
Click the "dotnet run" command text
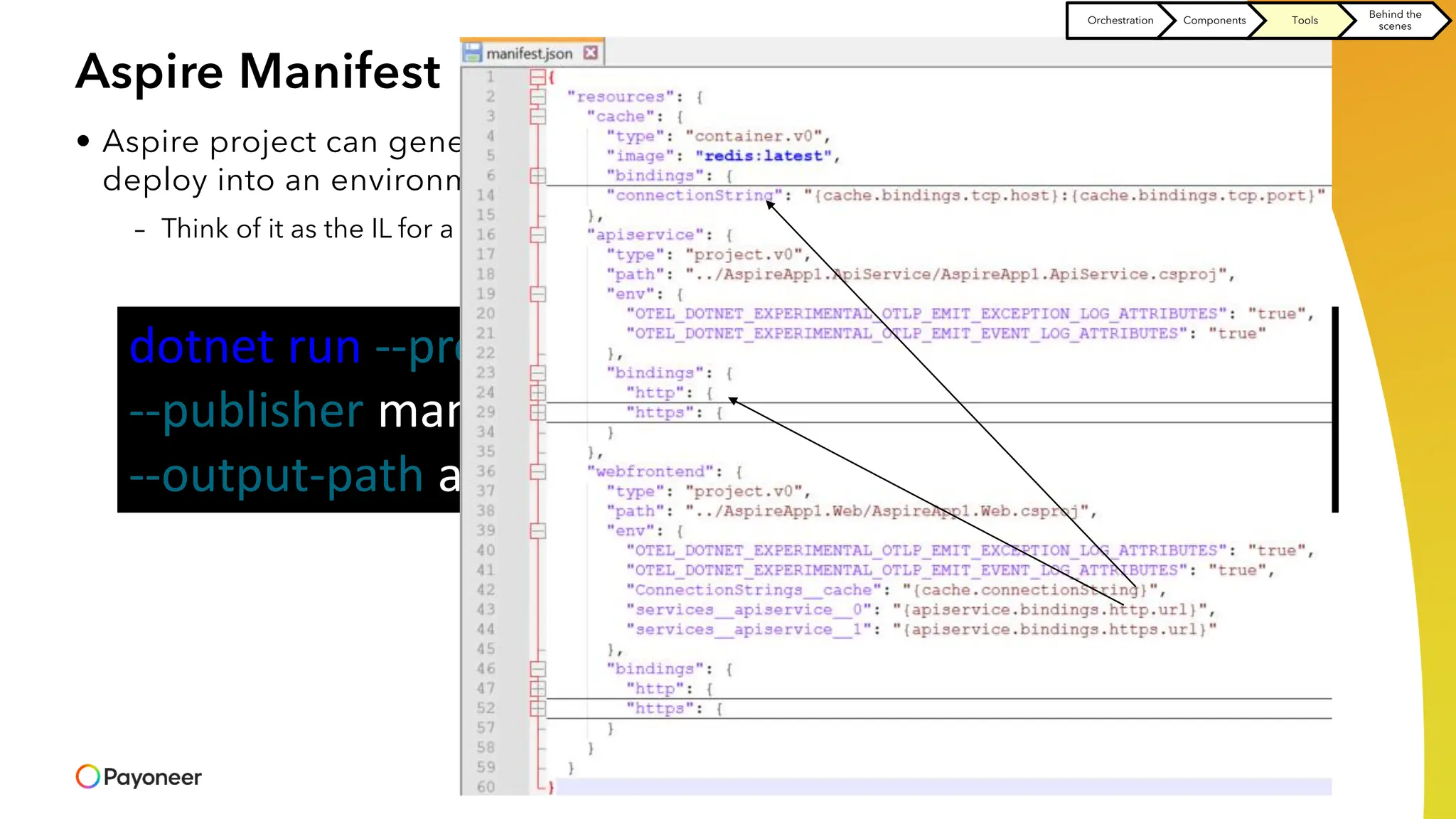tap(245, 347)
